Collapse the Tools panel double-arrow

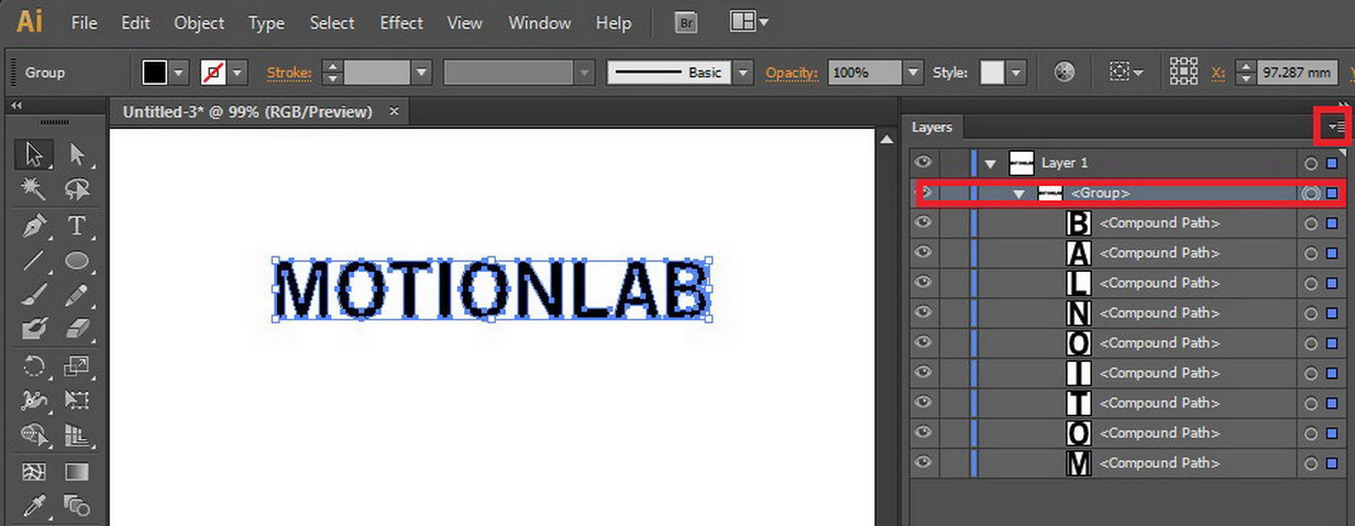(x=17, y=105)
